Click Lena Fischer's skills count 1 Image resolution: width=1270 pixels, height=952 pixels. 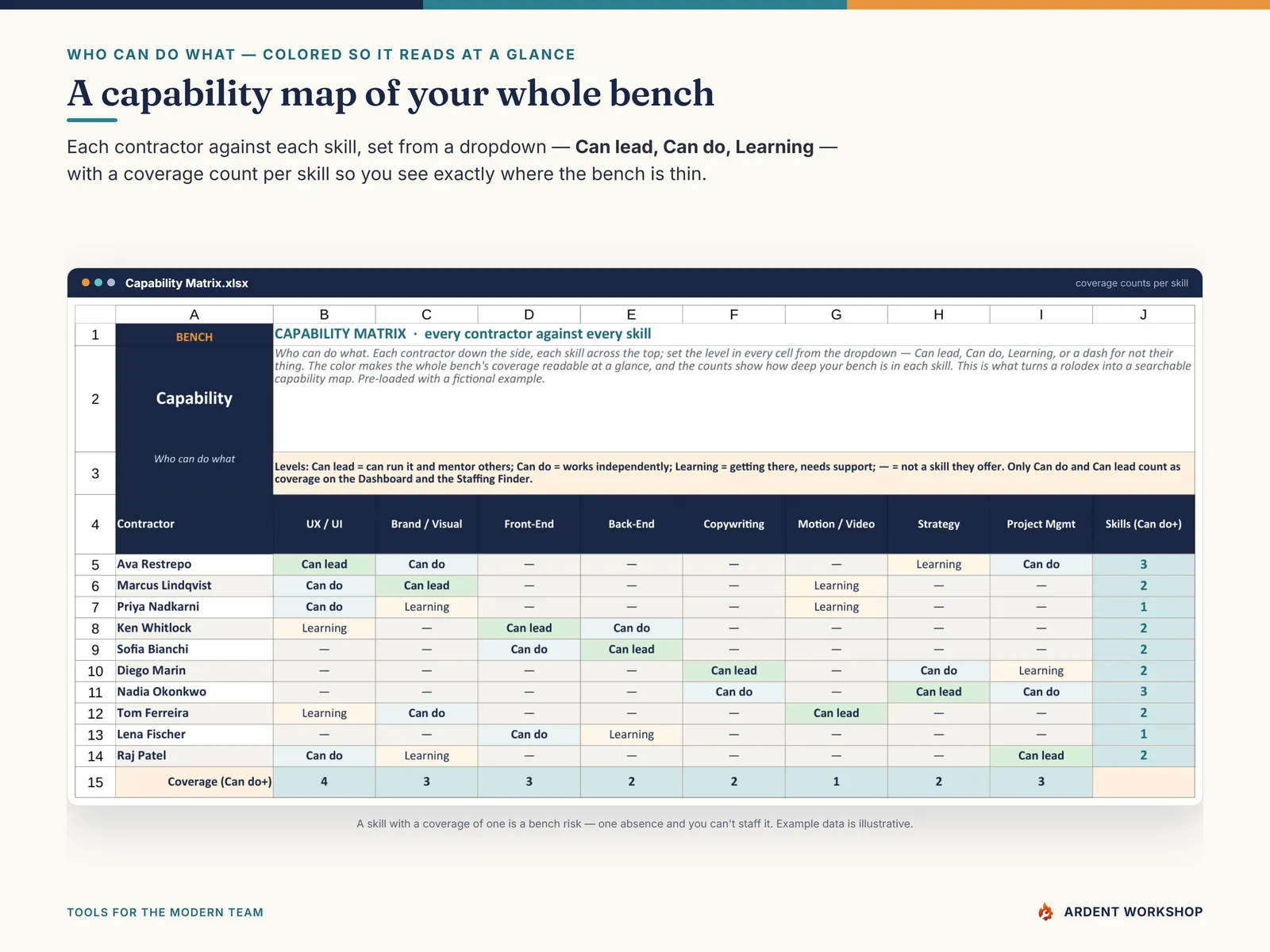point(1144,735)
